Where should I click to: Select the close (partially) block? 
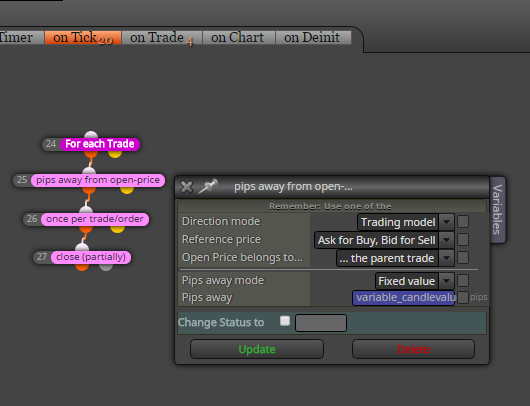coord(91,257)
